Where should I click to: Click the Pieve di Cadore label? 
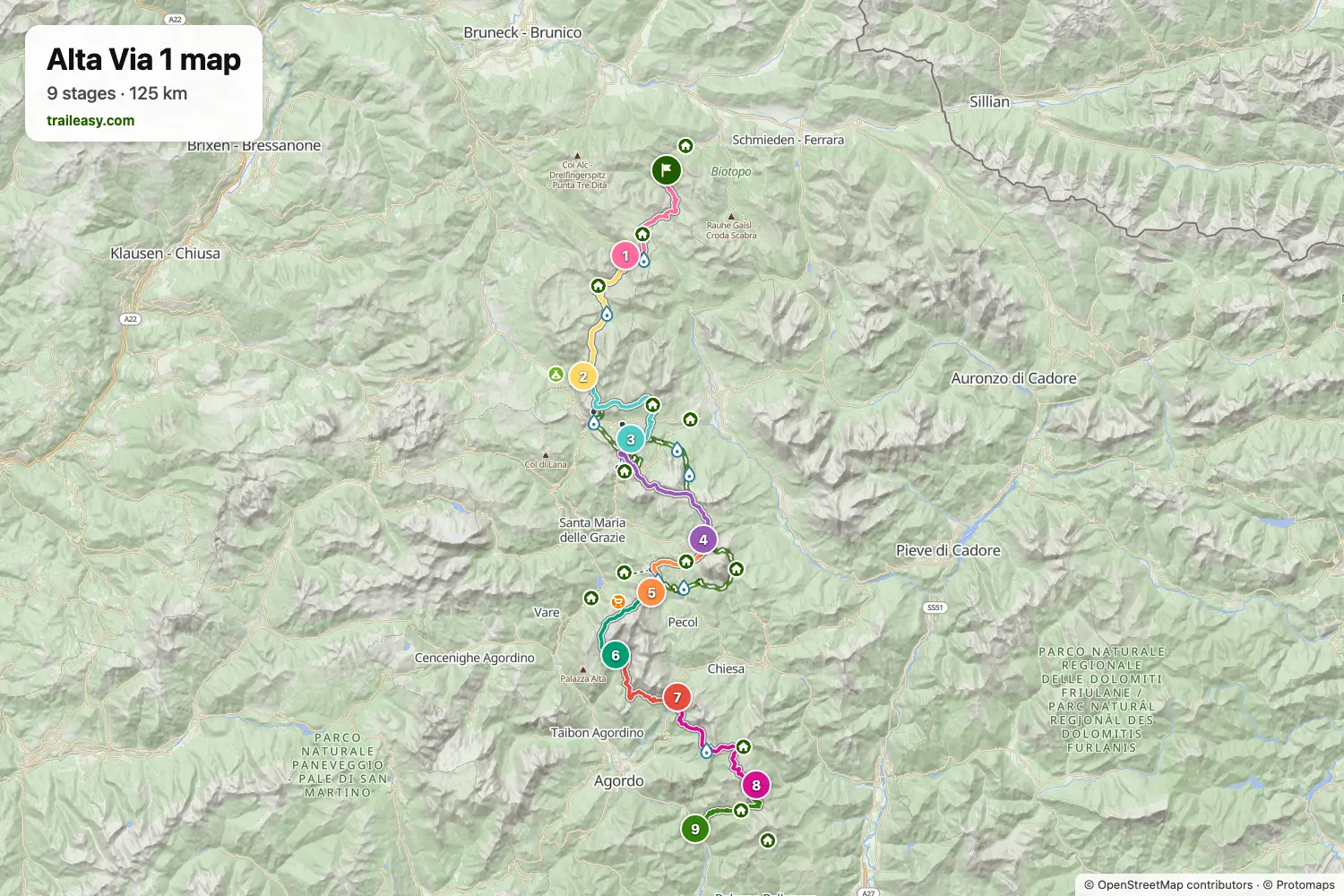pos(948,550)
